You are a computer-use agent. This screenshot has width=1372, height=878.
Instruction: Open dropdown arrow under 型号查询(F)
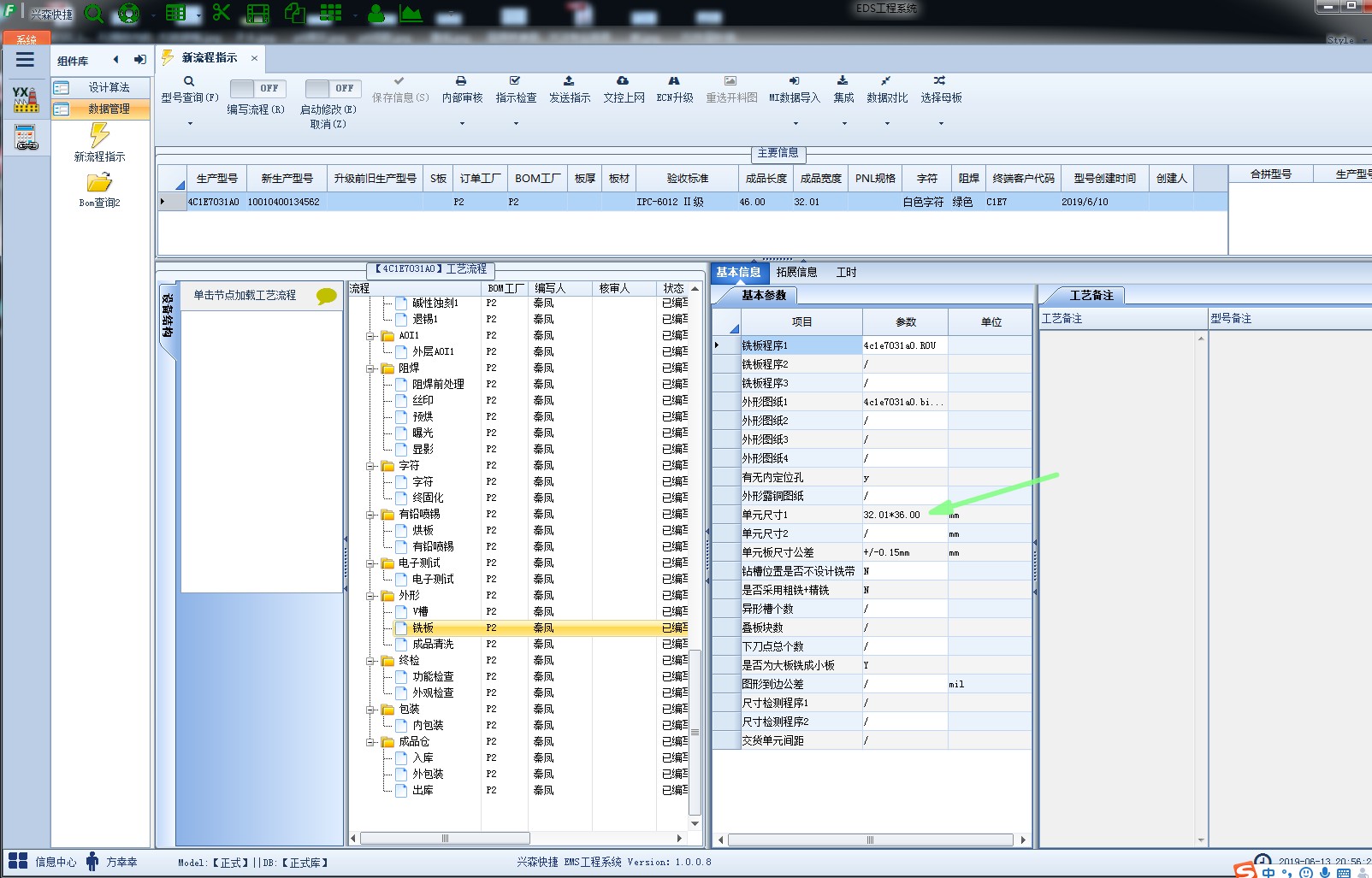190,124
